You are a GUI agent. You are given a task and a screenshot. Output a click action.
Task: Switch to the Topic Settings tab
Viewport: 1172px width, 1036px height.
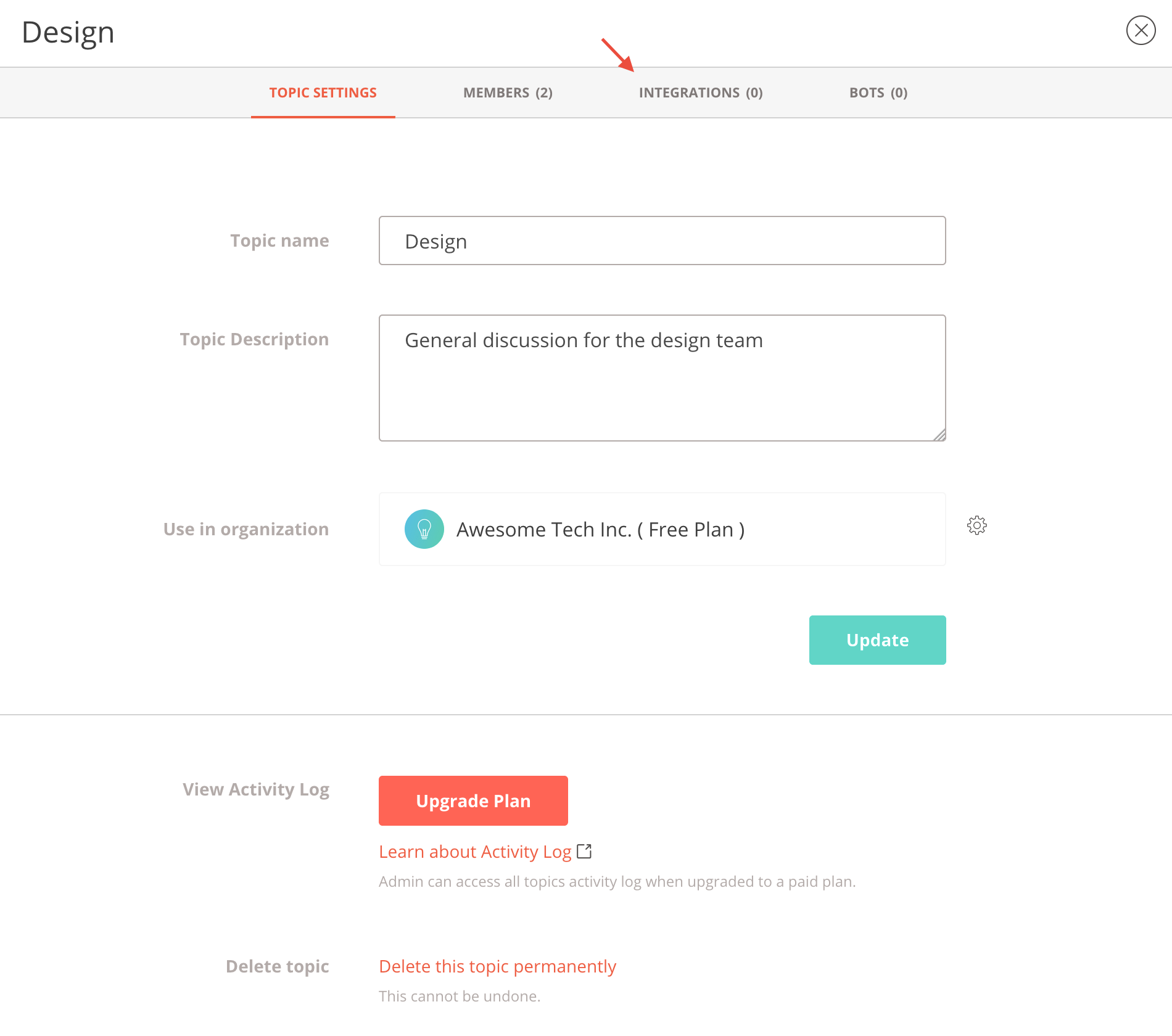coord(323,92)
